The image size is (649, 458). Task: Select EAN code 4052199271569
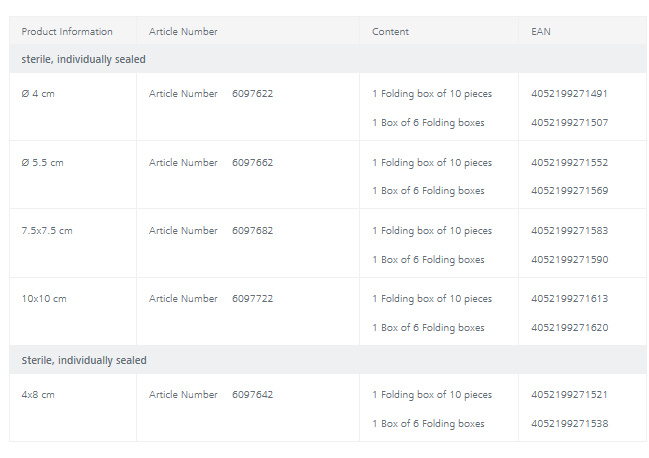click(569, 191)
